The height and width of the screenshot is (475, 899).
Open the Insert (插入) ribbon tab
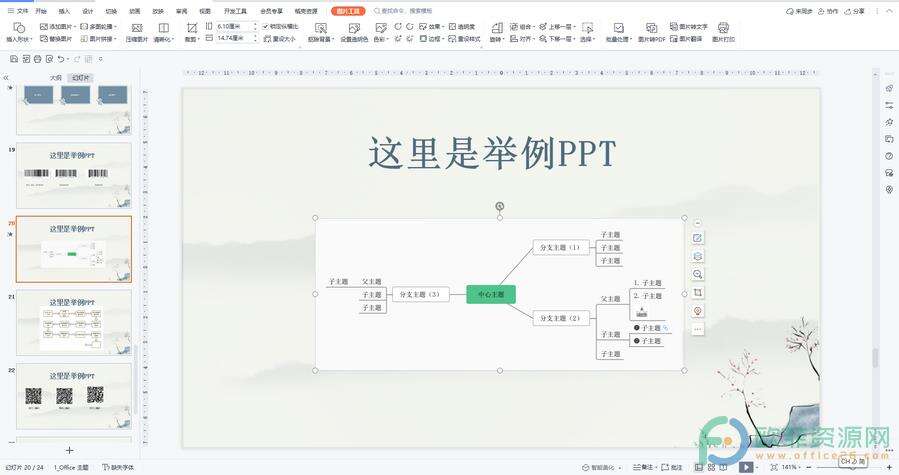click(64, 11)
